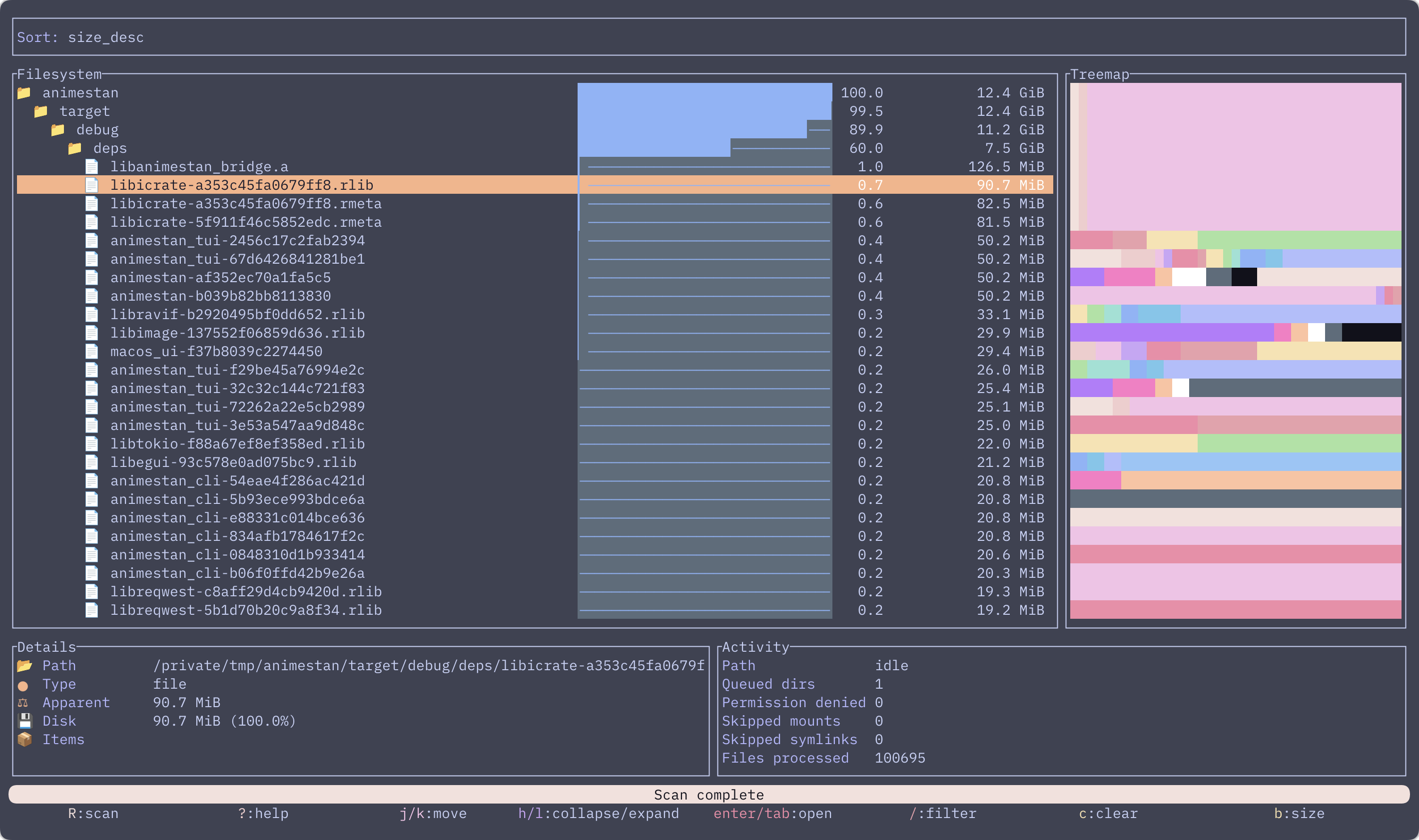The width and height of the screenshot is (1419, 840).
Task: Click the Scan complete status bar
Action: 709,795
